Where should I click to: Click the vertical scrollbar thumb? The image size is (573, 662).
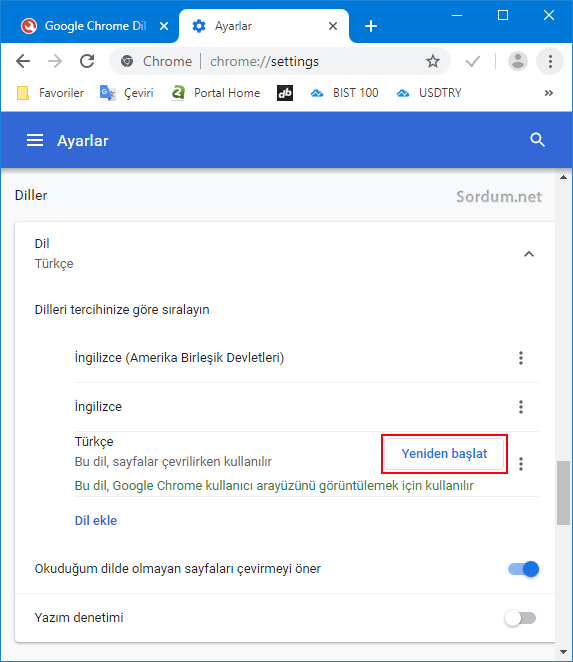pos(563,493)
